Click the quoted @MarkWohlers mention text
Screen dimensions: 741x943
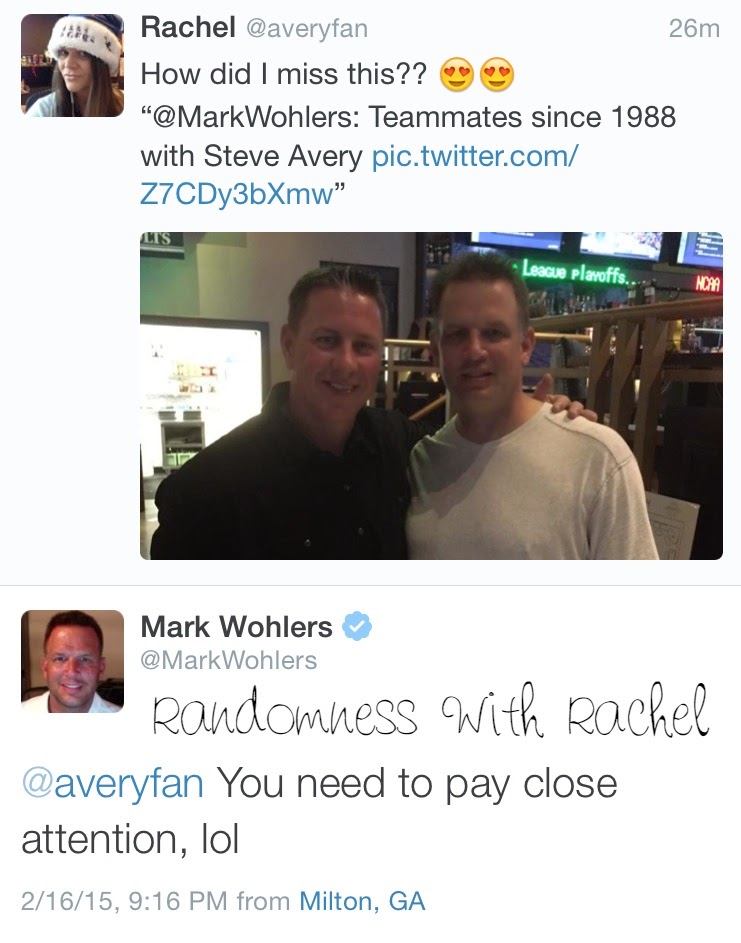[254, 117]
